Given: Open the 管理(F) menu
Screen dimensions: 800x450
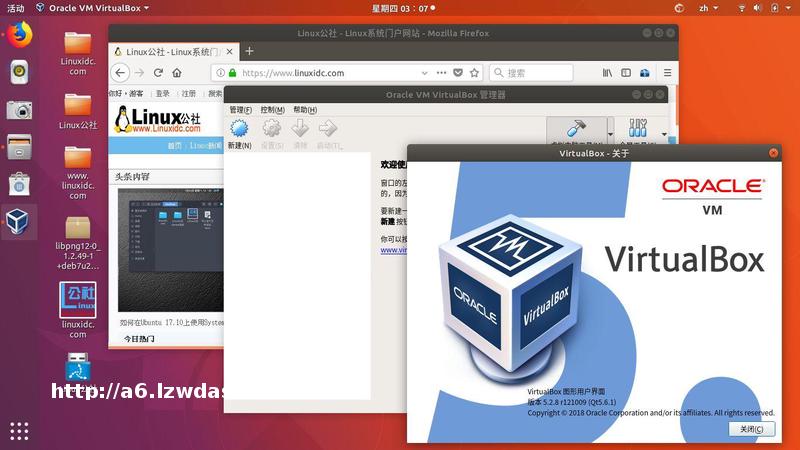Looking at the screenshot, I should (240, 110).
